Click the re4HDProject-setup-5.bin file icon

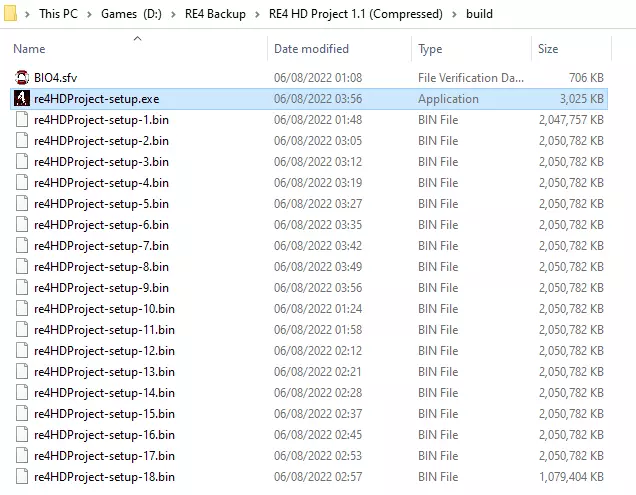pos(22,204)
